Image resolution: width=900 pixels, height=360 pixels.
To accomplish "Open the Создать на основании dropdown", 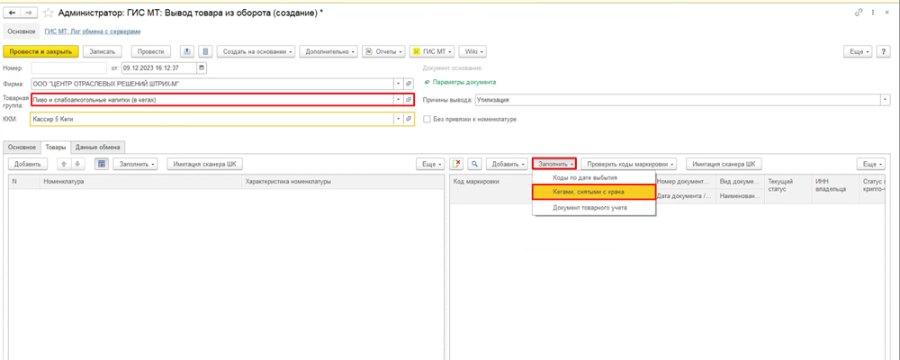I will pyautogui.click(x=256, y=52).
